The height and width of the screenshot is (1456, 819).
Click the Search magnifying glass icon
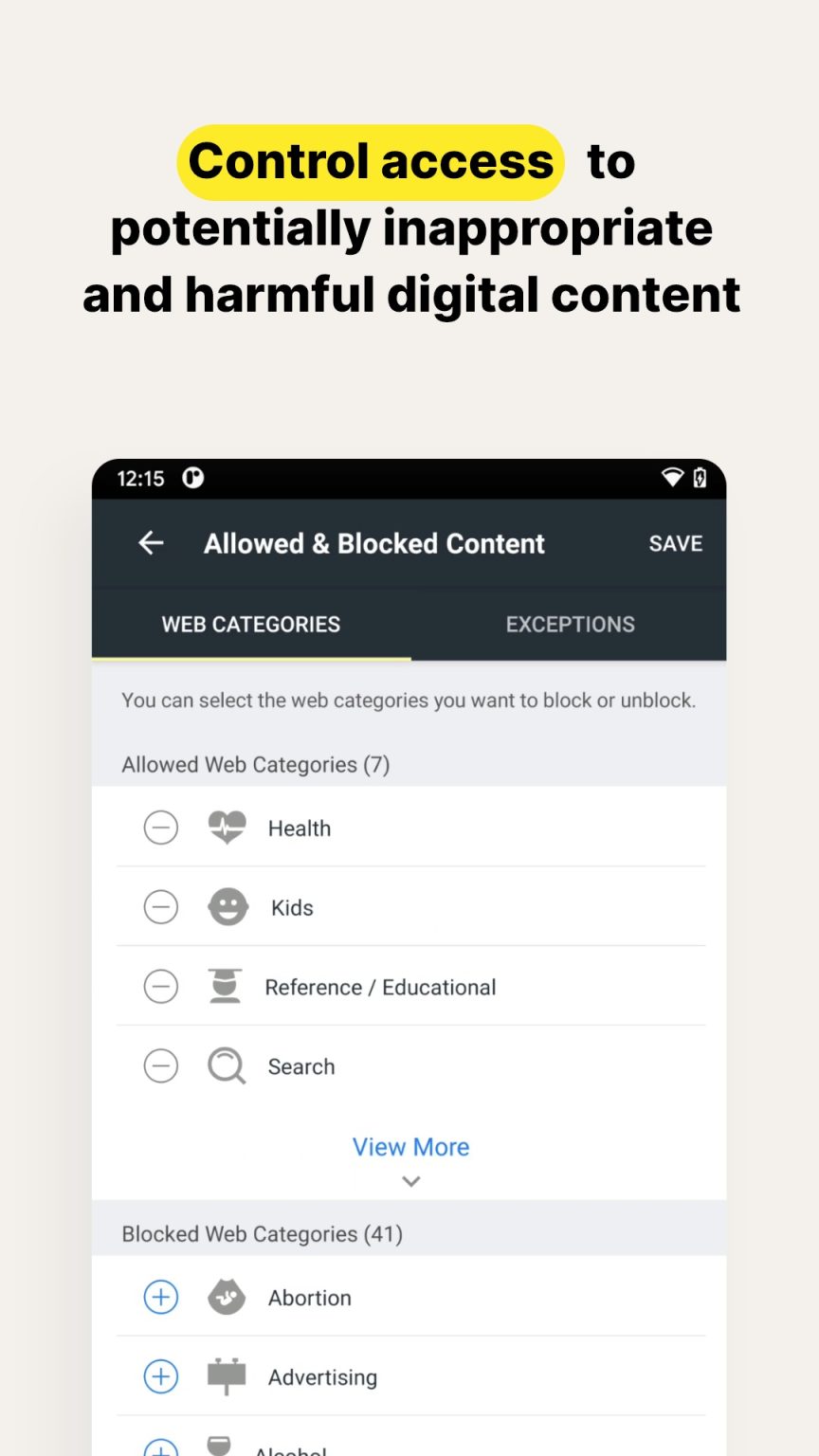(225, 1065)
